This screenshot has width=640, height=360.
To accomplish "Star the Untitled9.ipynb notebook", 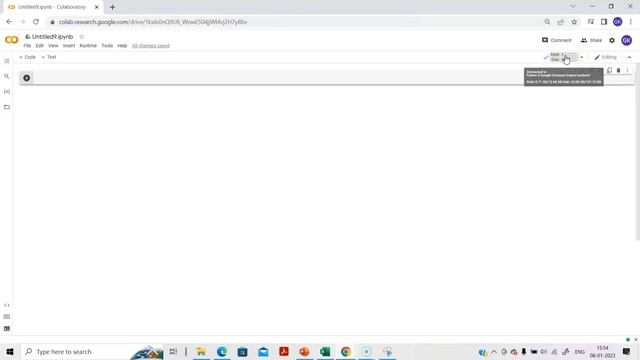I will 82,37.
